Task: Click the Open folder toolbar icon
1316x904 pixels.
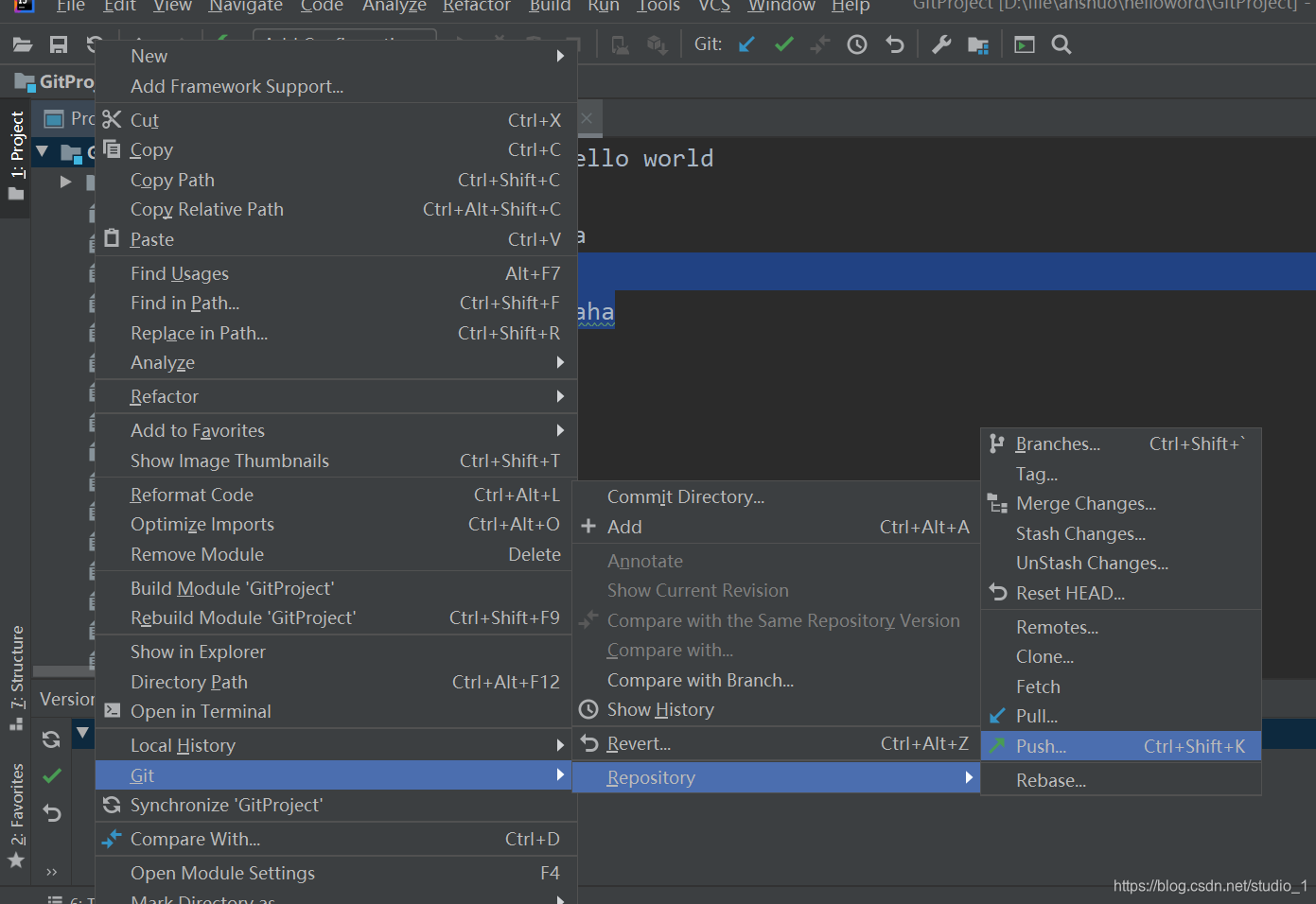Action: pos(23,44)
